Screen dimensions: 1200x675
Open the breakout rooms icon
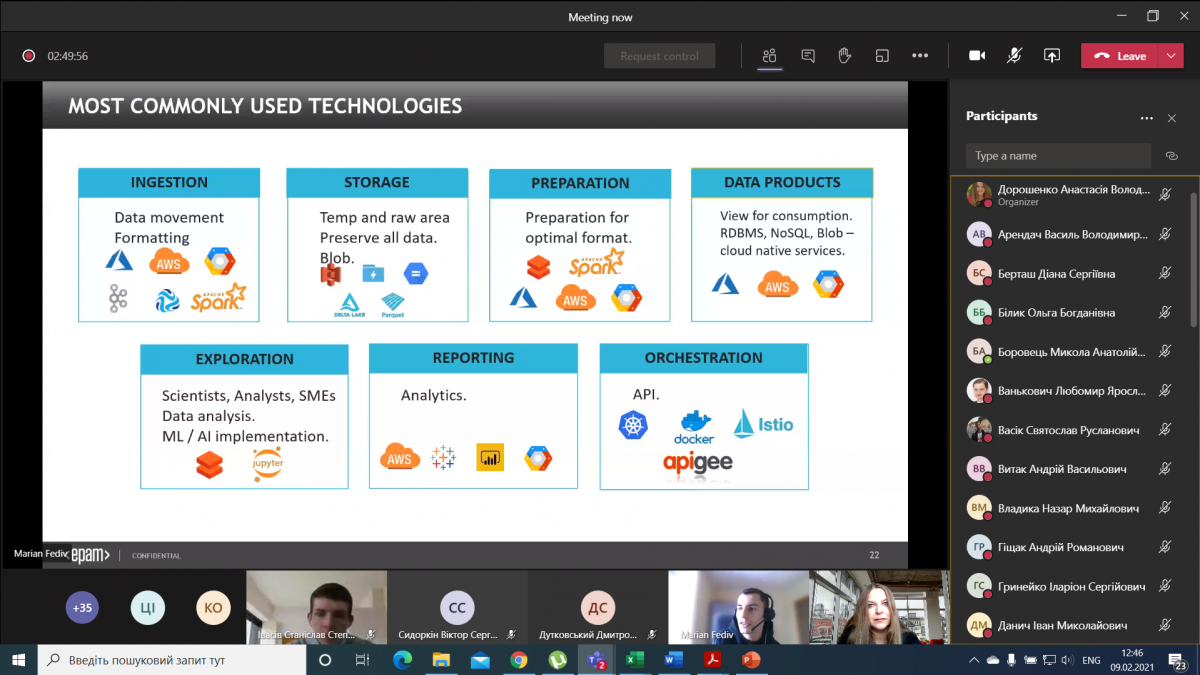pyautogui.click(x=881, y=56)
